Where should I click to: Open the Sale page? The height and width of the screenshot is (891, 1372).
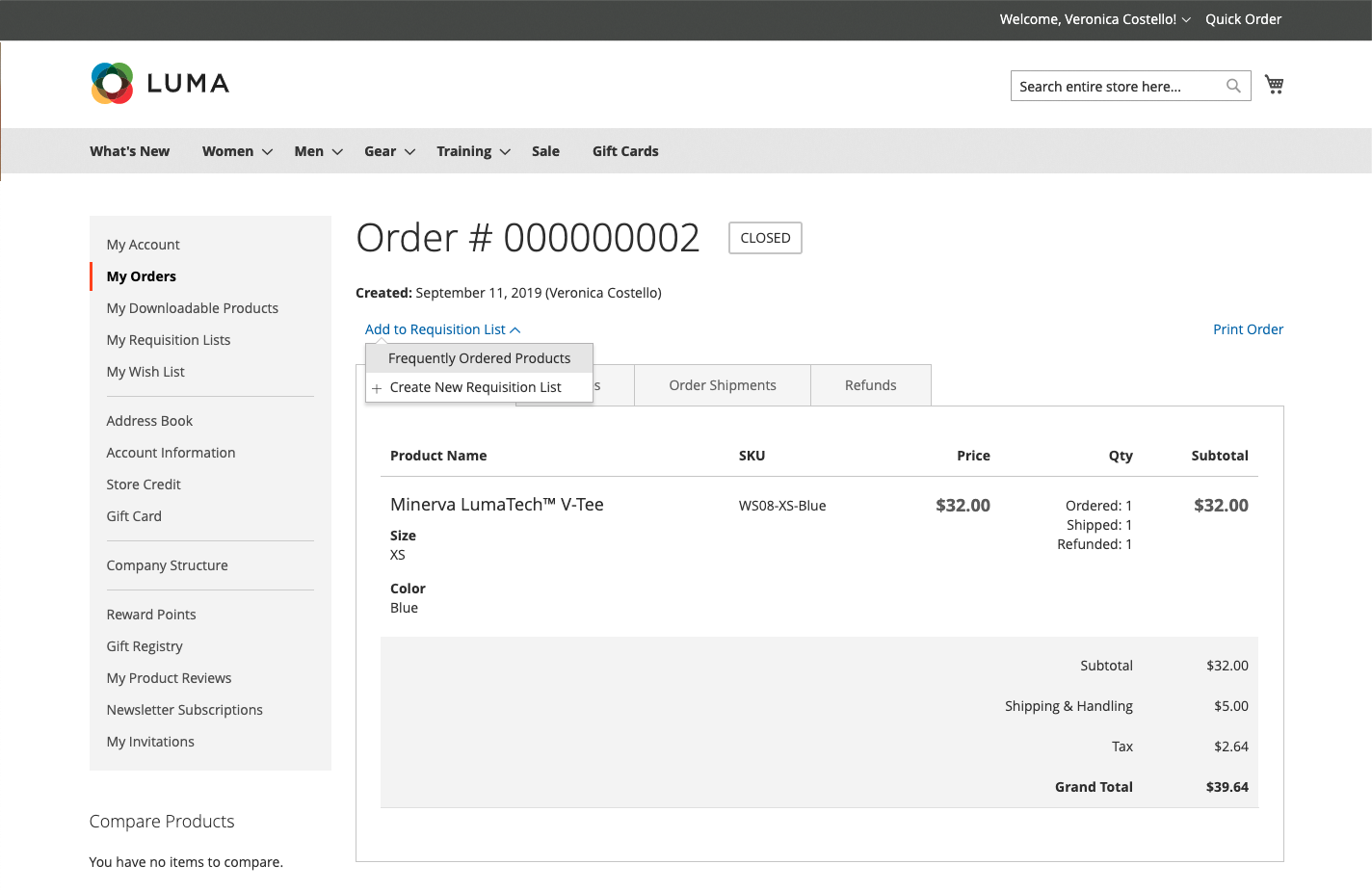point(545,151)
